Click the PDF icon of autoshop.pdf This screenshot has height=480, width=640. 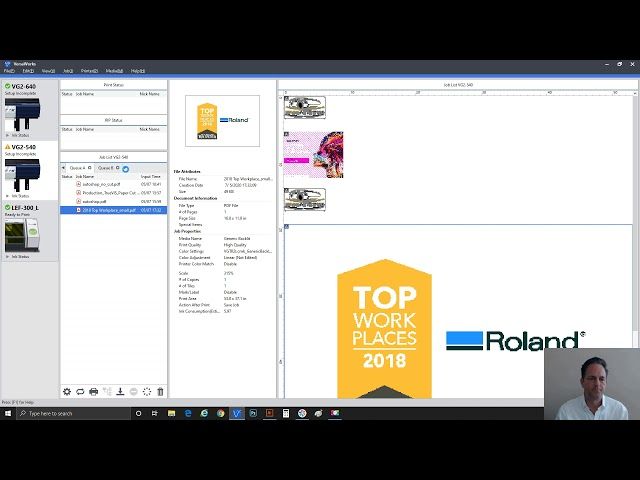pyautogui.click(x=78, y=202)
